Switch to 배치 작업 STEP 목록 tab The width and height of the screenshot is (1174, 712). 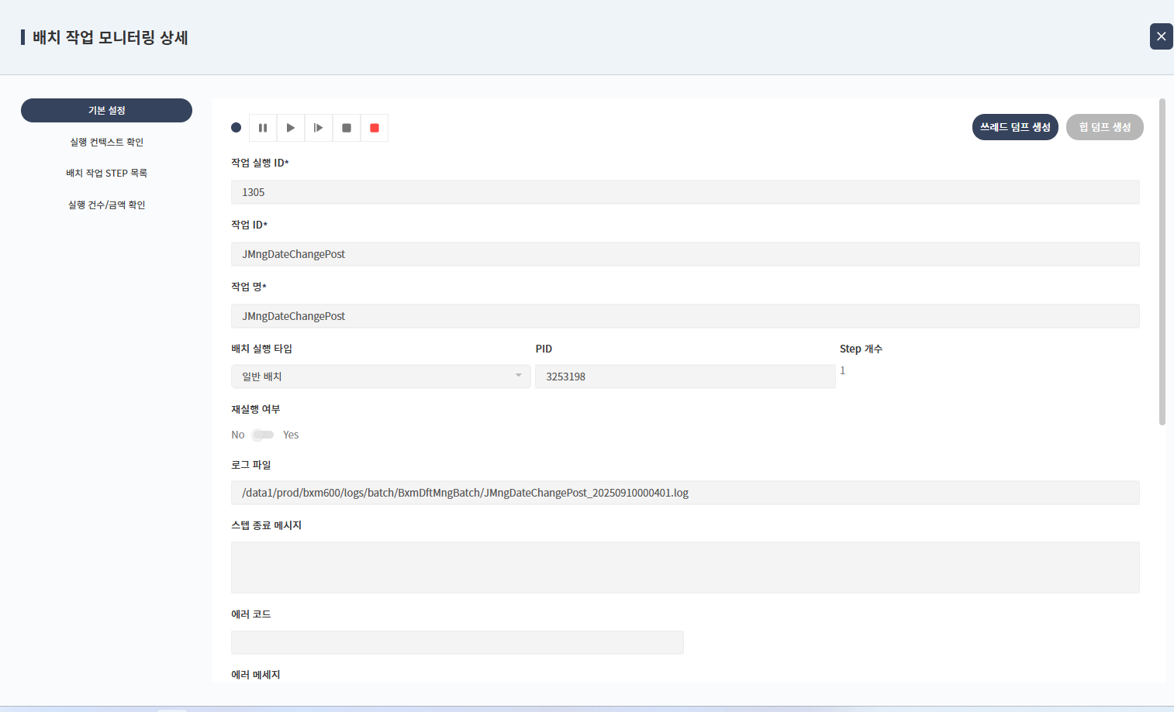point(106,173)
